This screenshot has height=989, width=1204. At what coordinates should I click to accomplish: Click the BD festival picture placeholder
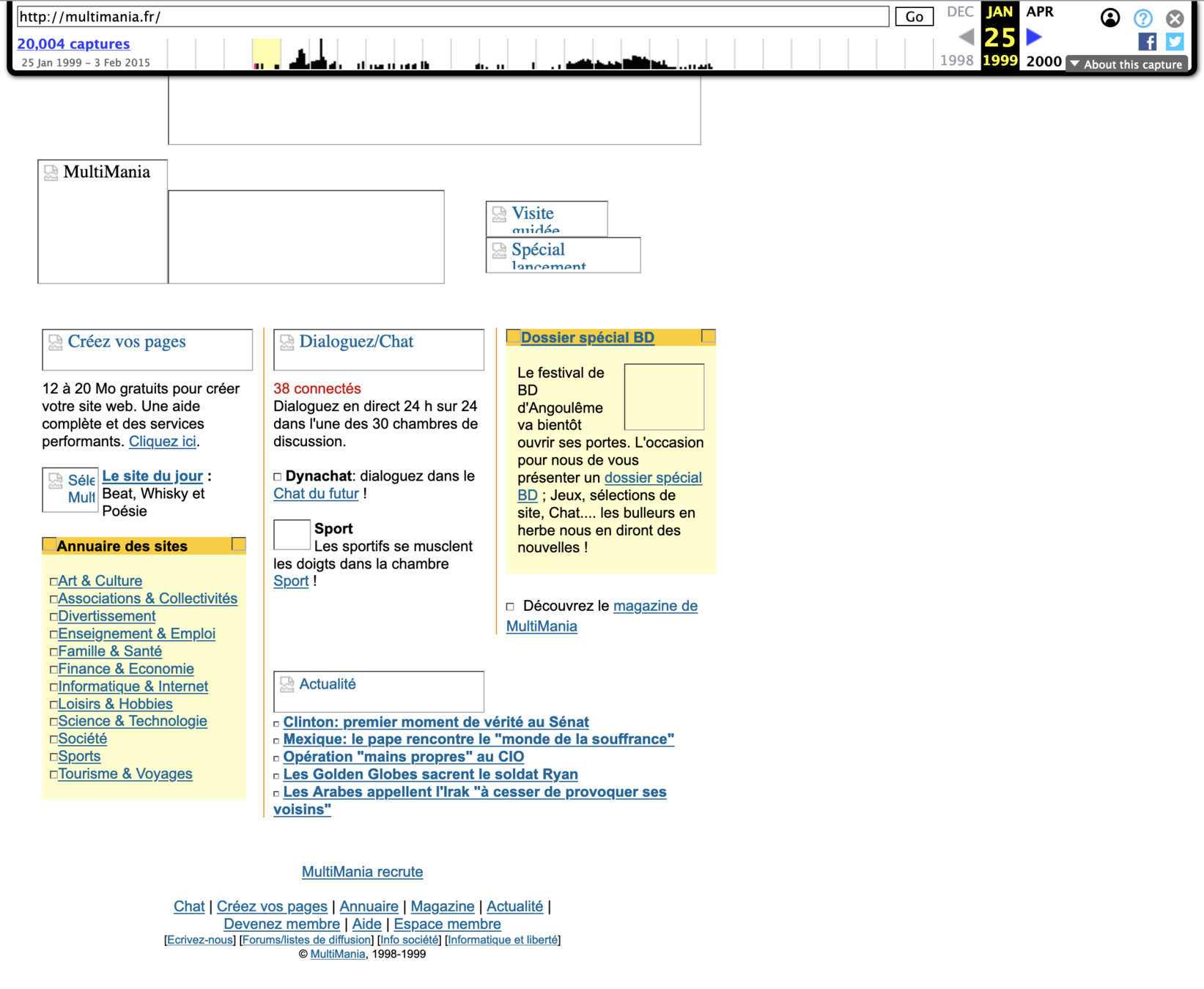click(664, 396)
